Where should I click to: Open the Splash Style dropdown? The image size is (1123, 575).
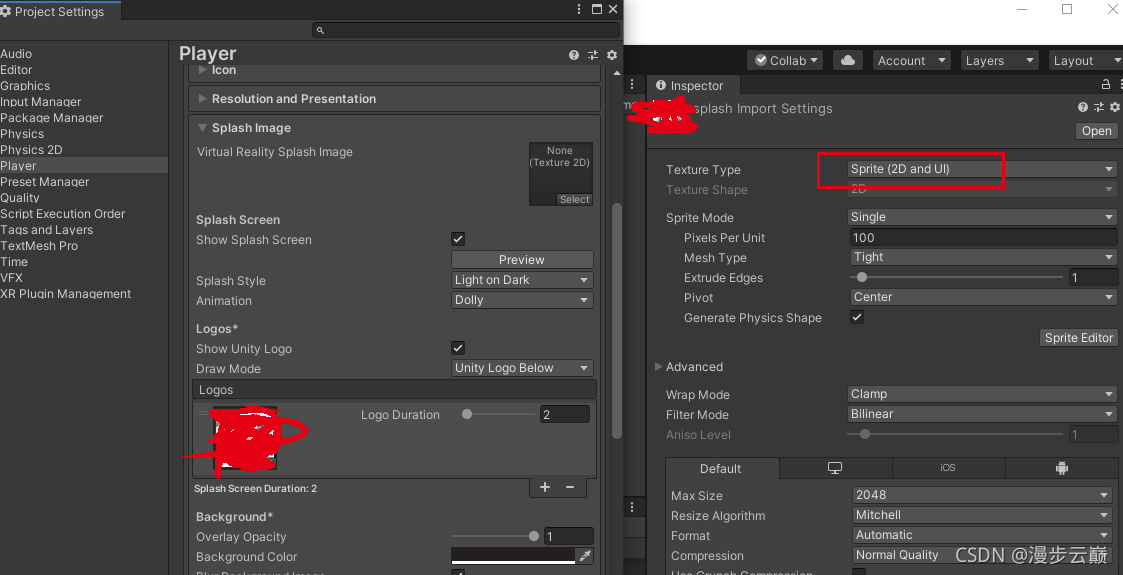point(522,280)
